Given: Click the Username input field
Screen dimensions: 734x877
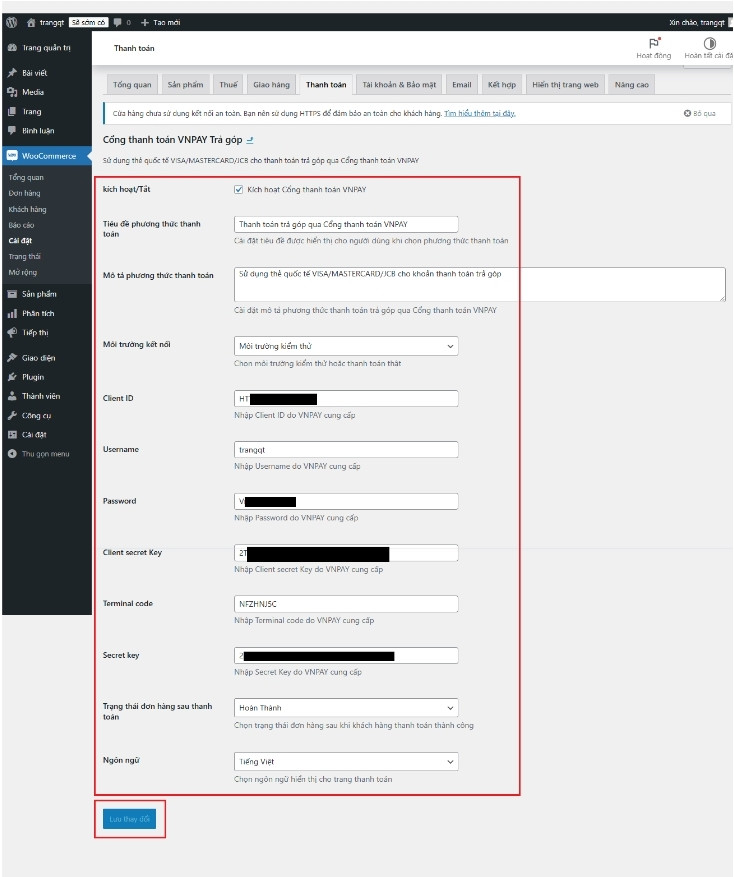Looking at the screenshot, I should click(x=346, y=450).
